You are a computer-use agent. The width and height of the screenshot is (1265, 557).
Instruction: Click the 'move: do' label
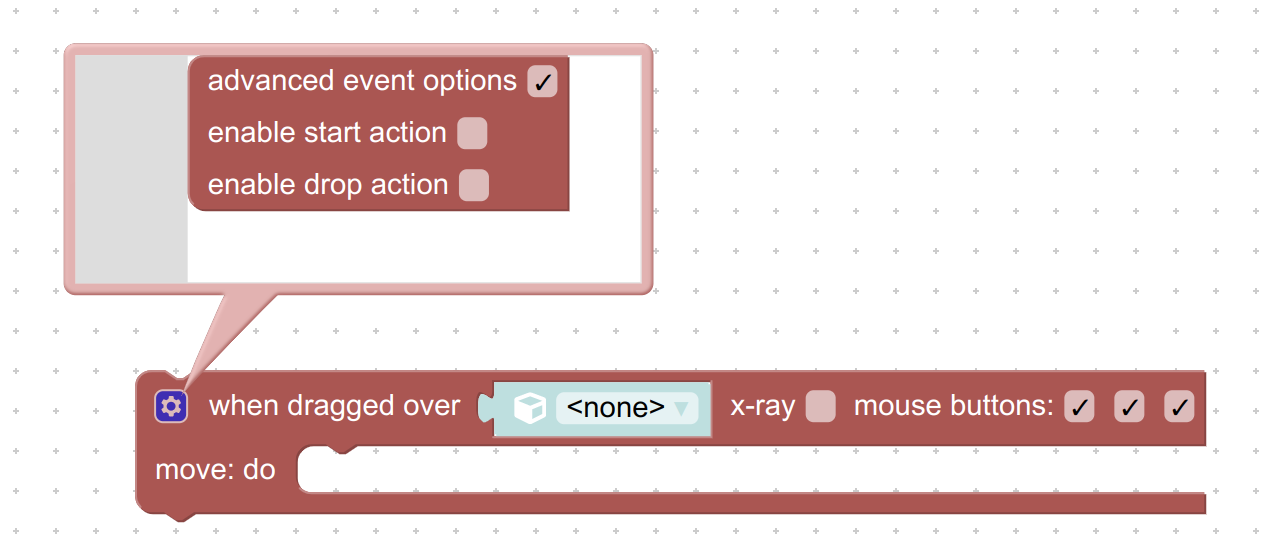215,469
